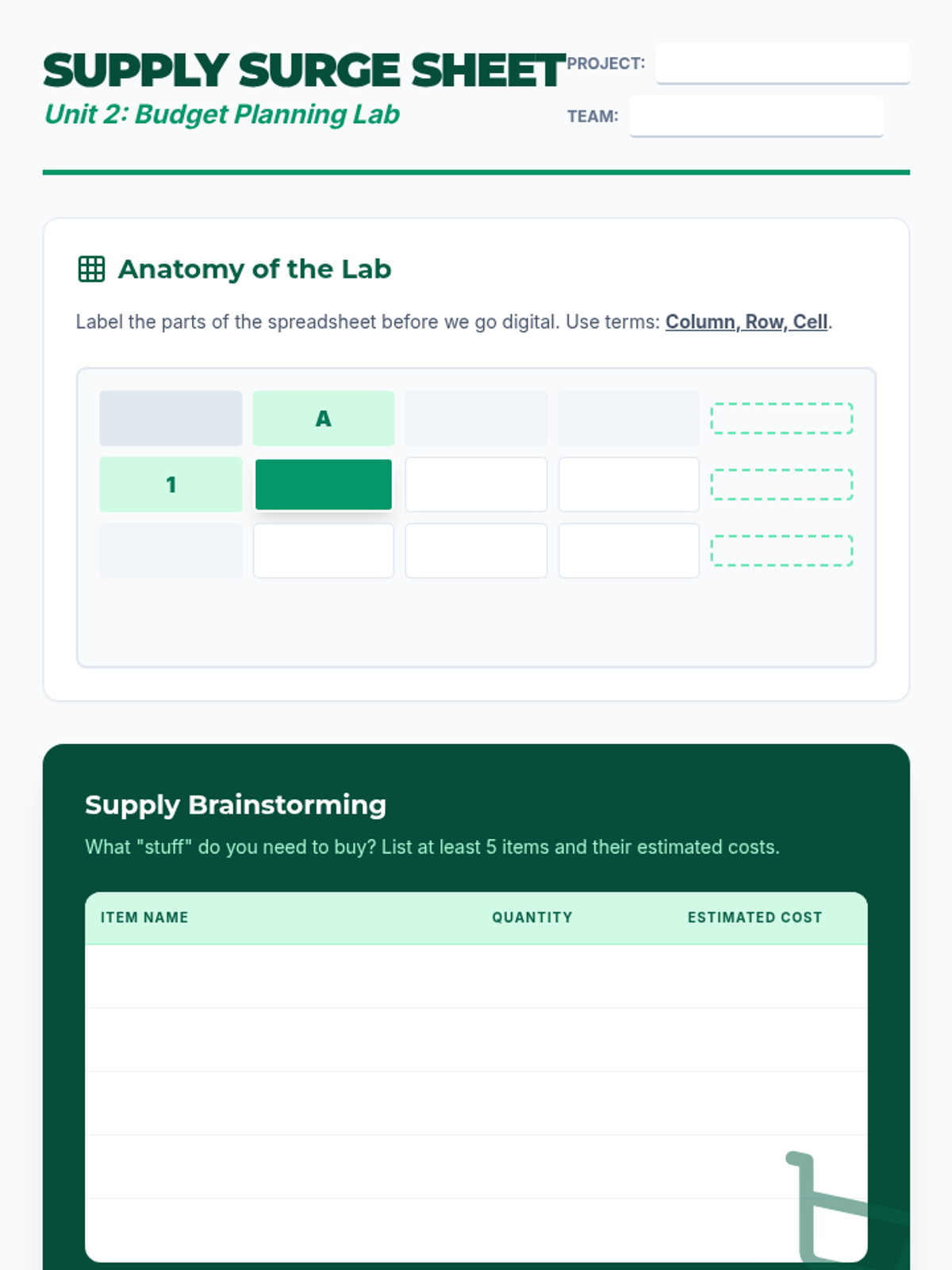Click the bottom dashed label box
The height and width of the screenshot is (1270, 952).
coord(781,551)
